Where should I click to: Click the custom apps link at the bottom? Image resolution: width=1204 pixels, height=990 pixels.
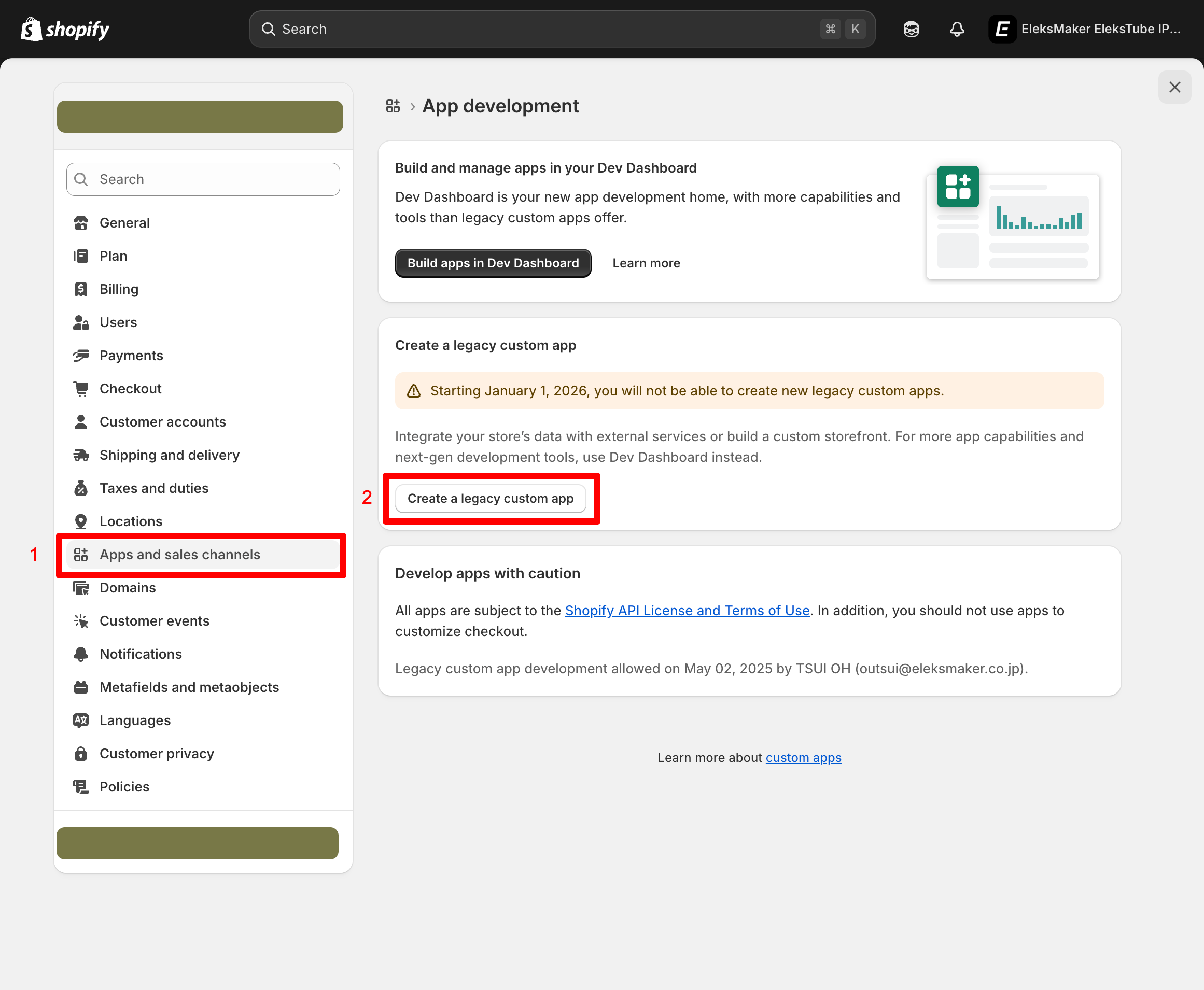click(804, 757)
